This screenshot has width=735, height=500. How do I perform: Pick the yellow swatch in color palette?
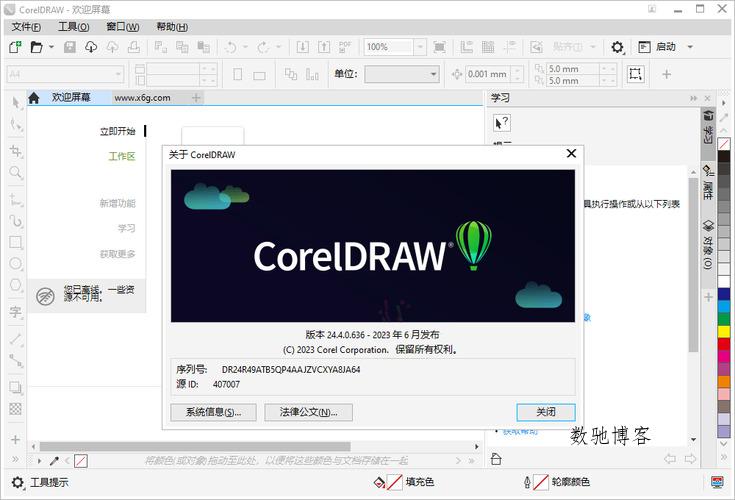pyautogui.click(x=724, y=331)
